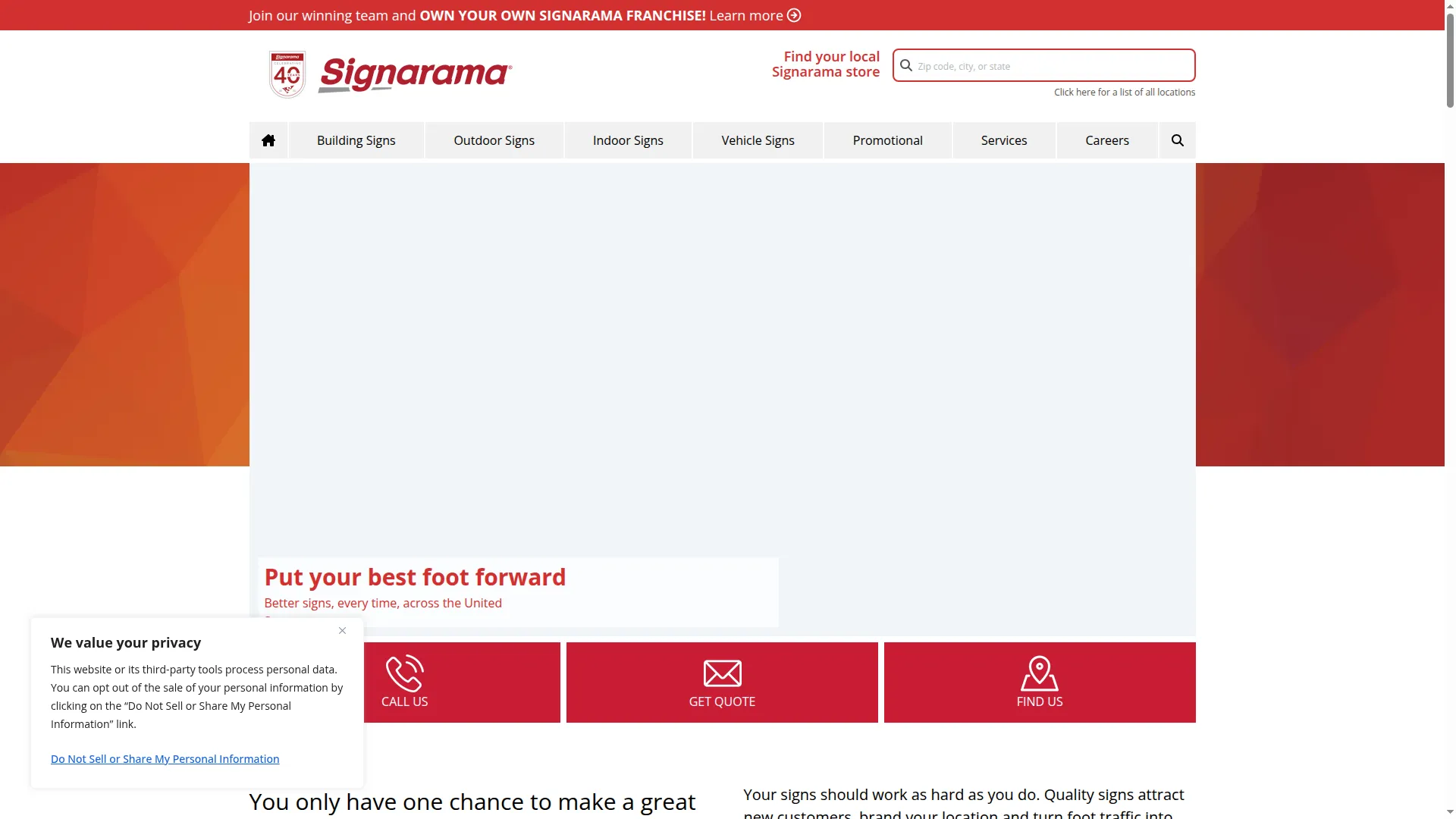This screenshot has width=1456, height=819.
Task: Click the 40th anniversary badge
Action: coord(287,74)
